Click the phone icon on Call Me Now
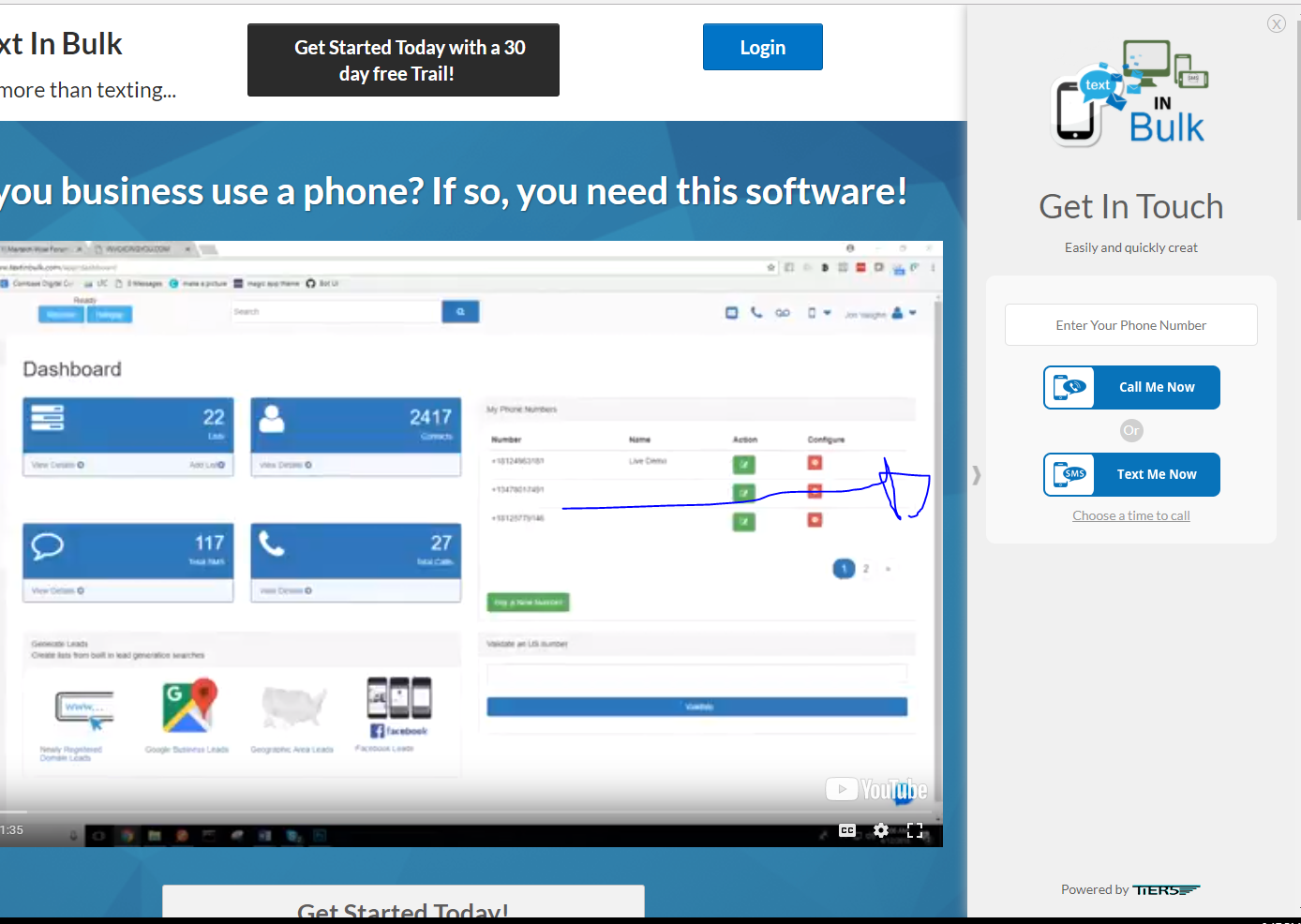Screen dimensions: 1301x924 tap(1069, 387)
